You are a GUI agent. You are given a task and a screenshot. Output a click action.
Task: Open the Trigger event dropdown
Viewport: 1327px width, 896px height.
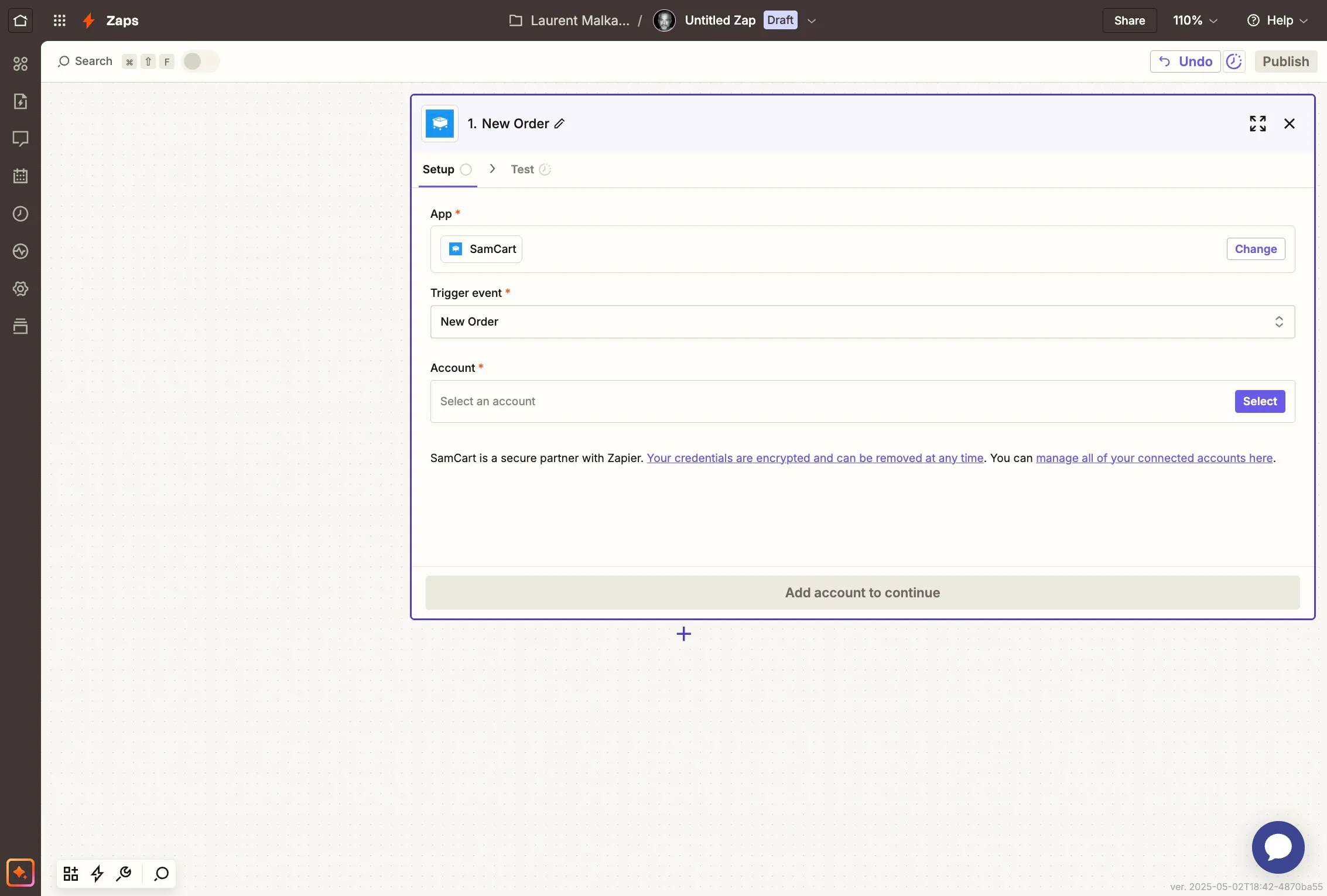pyautogui.click(x=862, y=322)
